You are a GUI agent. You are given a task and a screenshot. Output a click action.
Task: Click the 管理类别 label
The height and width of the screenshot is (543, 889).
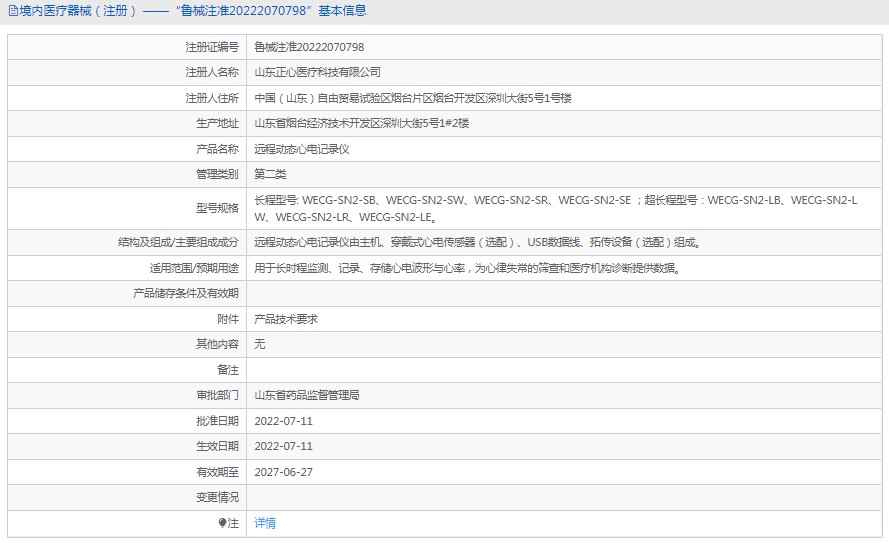point(218,174)
